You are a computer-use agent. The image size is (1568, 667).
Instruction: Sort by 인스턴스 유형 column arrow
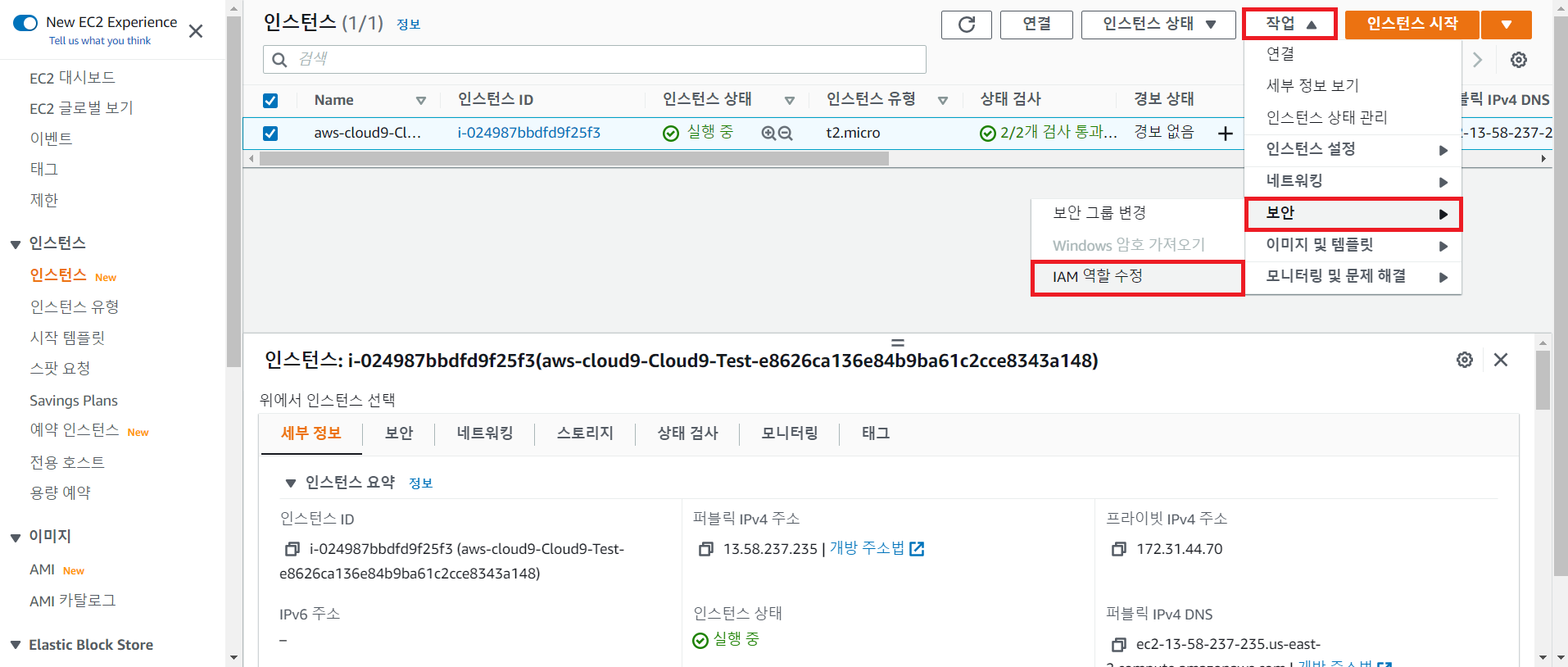point(943,101)
